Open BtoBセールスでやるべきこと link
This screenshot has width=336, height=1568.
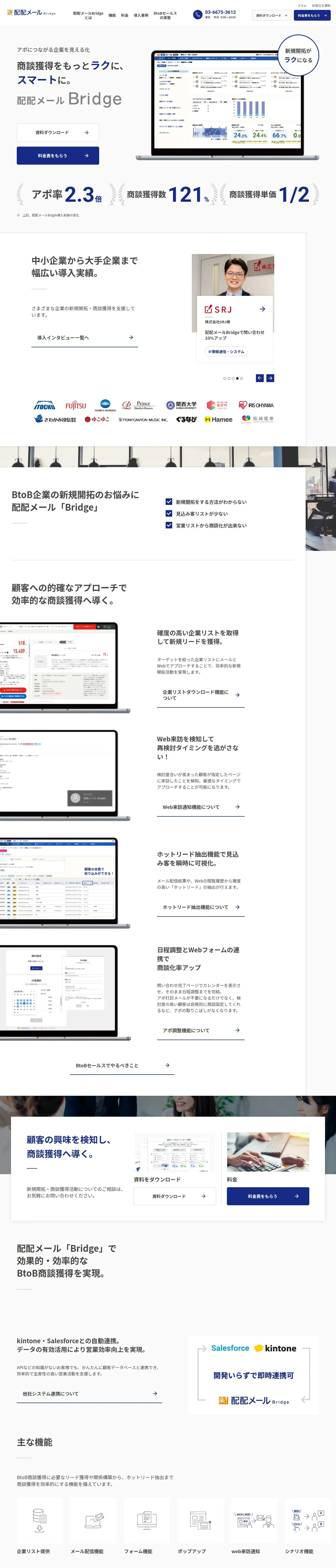tap(122, 1065)
